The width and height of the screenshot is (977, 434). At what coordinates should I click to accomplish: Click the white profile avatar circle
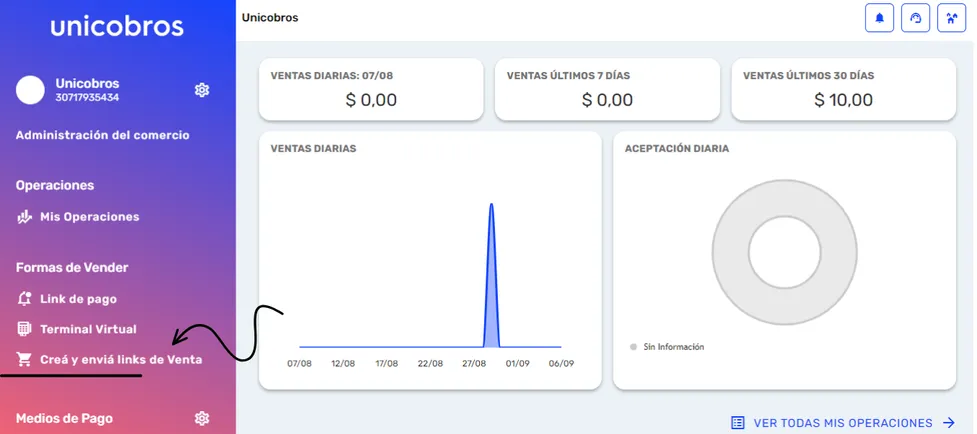coord(30,90)
